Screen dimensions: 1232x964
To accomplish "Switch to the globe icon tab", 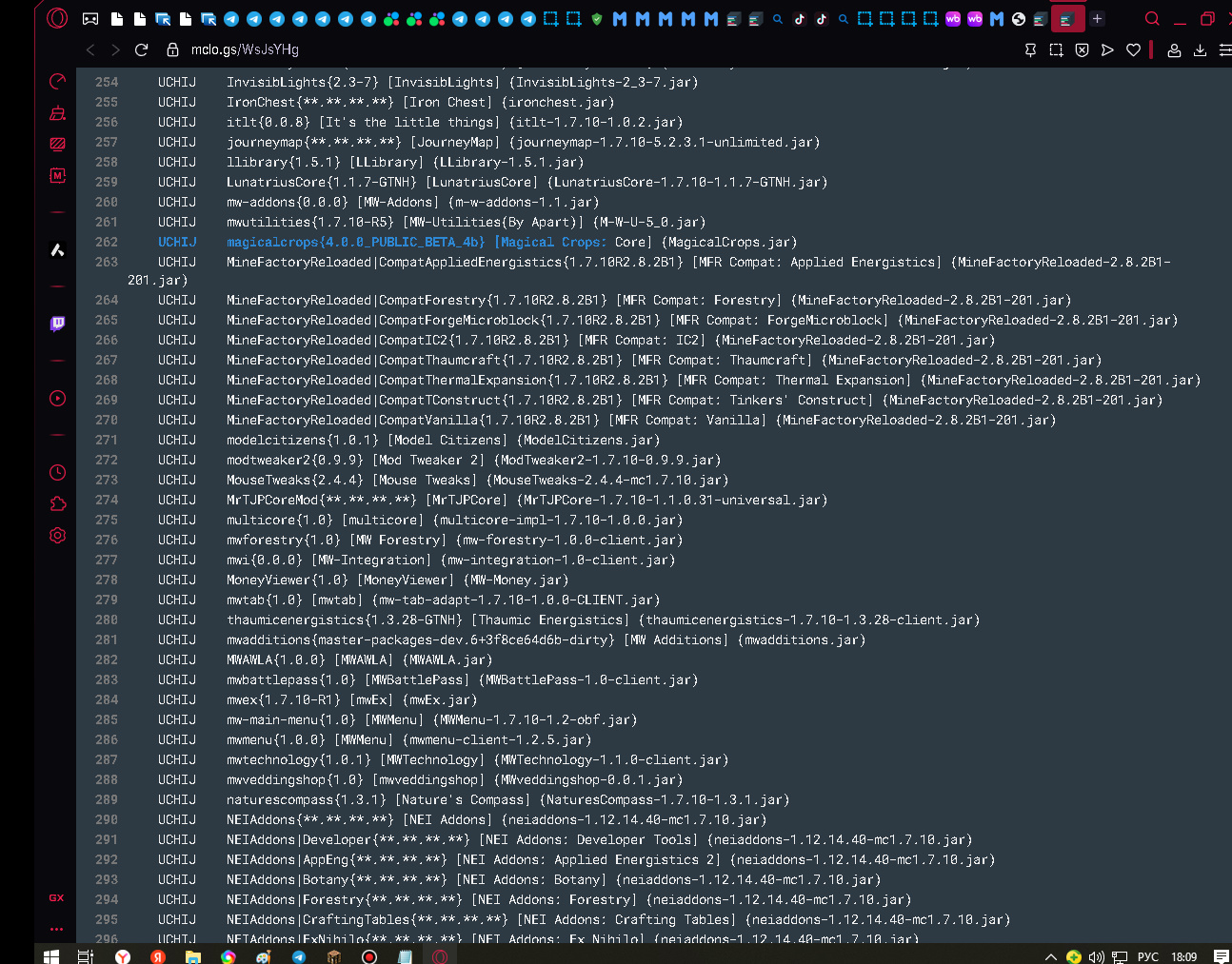I will pyautogui.click(x=1019, y=18).
